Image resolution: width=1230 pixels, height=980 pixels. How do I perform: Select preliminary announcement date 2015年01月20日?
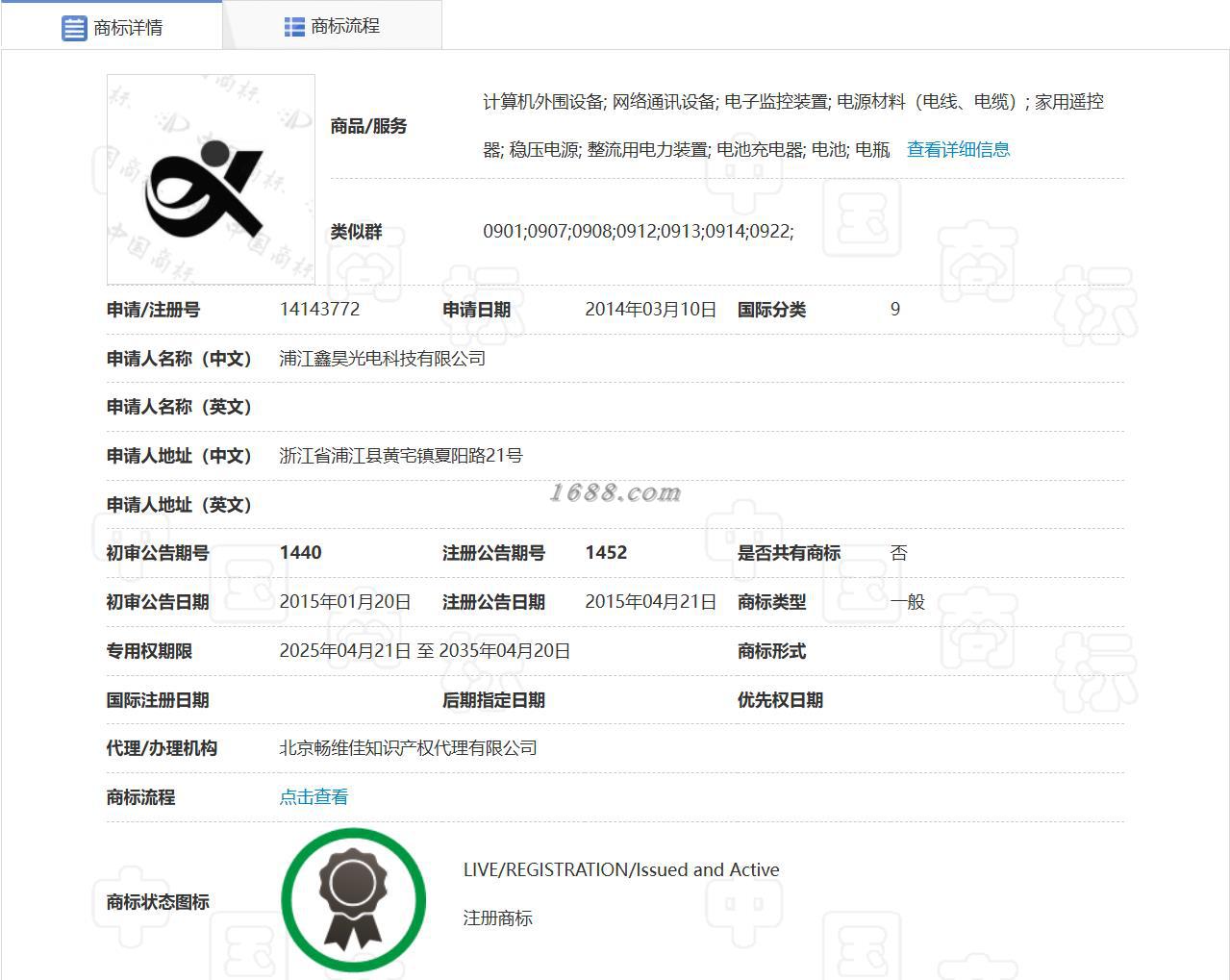(x=345, y=601)
